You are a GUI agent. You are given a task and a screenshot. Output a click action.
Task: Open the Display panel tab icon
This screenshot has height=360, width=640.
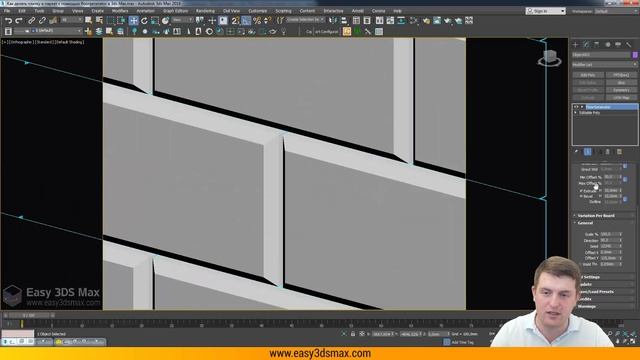click(x=618, y=44)
